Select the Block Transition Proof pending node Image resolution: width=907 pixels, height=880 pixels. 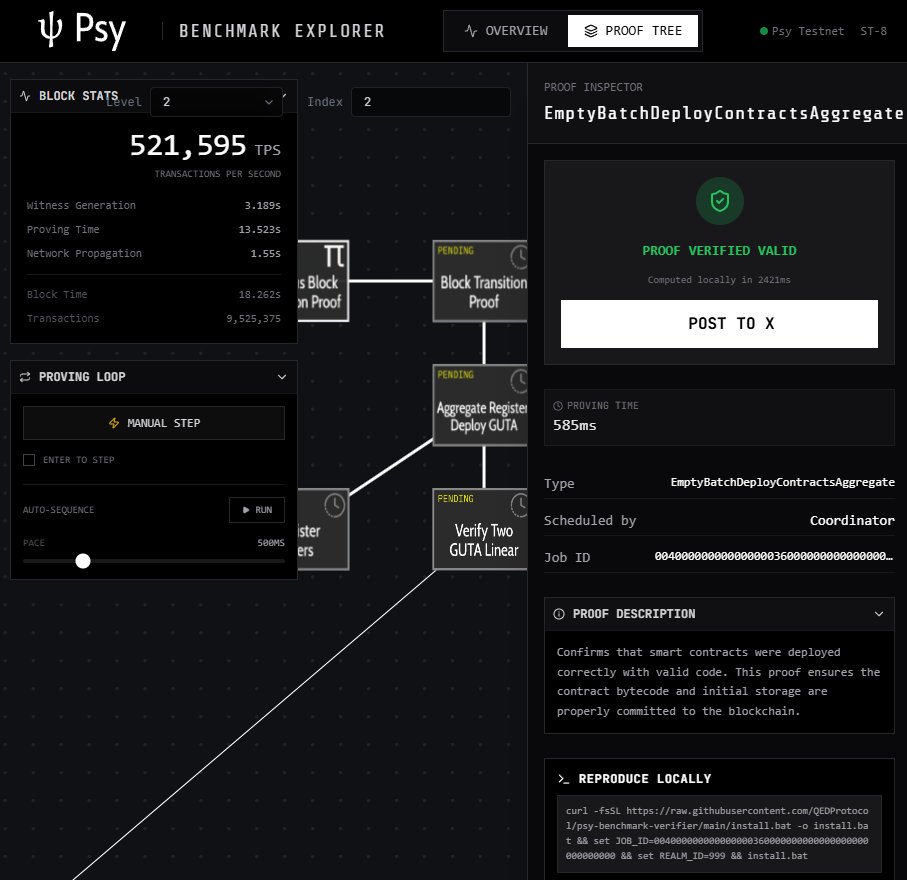[x=480, y=281]
